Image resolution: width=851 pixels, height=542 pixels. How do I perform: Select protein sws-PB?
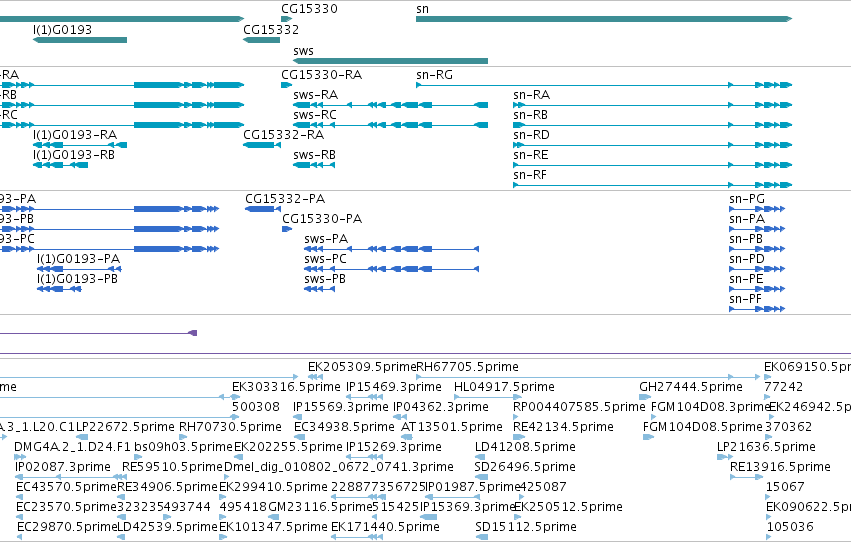click(319, 289)
